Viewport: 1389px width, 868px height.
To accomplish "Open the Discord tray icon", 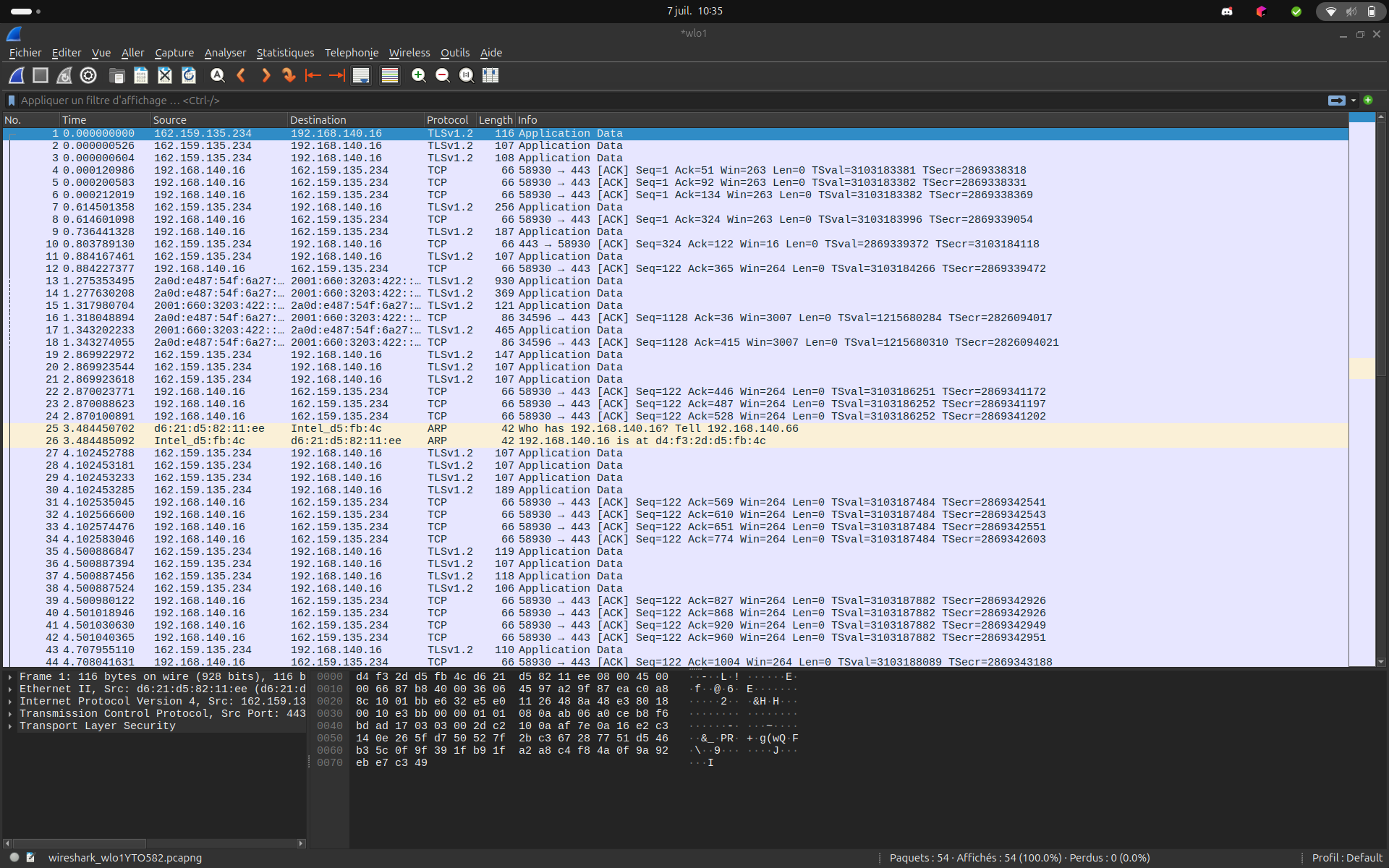I will (1227, 11).
